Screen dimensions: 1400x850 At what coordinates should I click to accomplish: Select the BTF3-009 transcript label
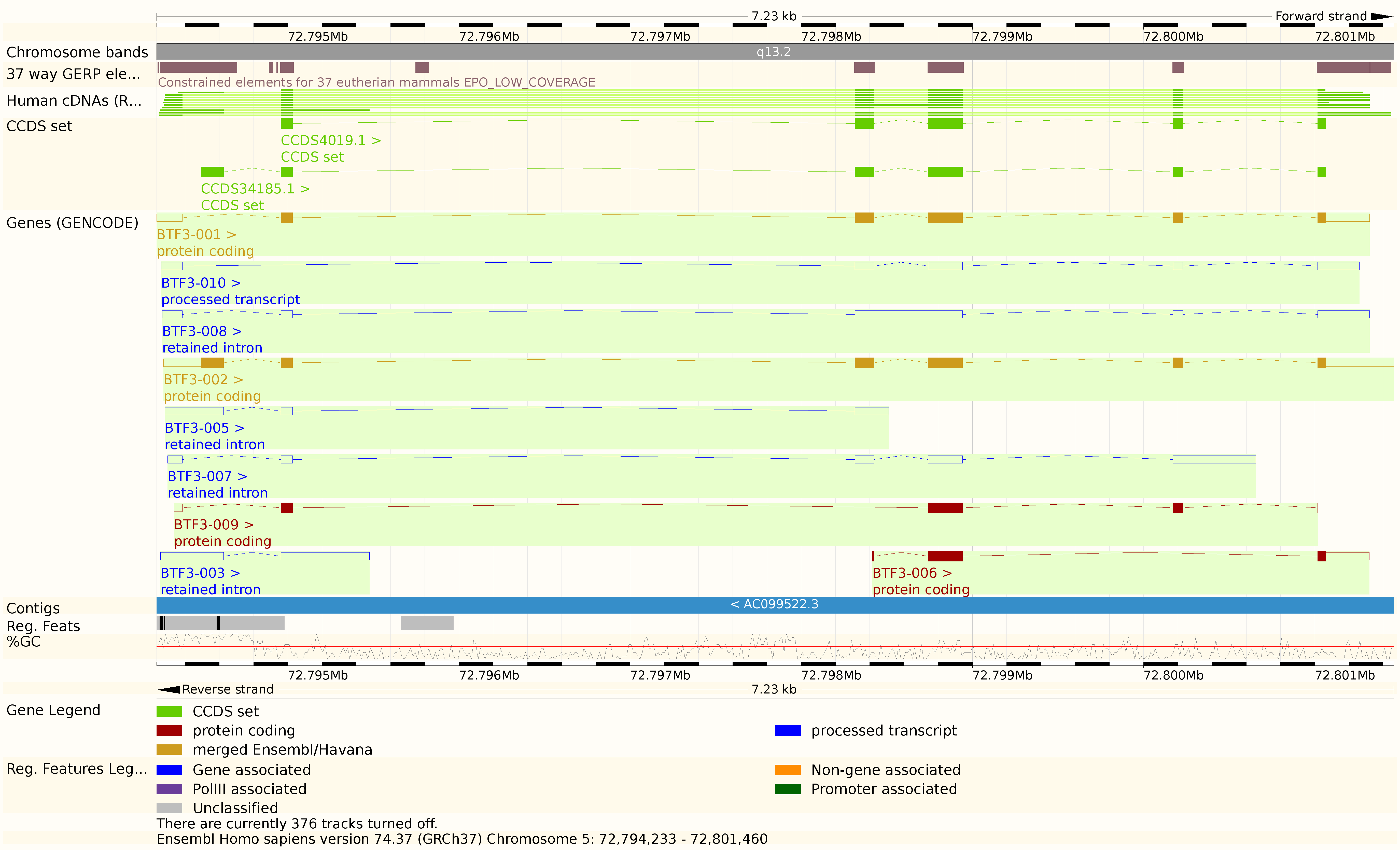coord(214,525)
